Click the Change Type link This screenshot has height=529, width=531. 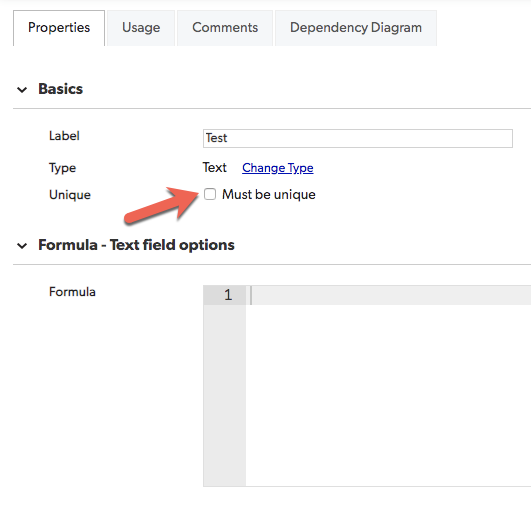click(278, 168)
